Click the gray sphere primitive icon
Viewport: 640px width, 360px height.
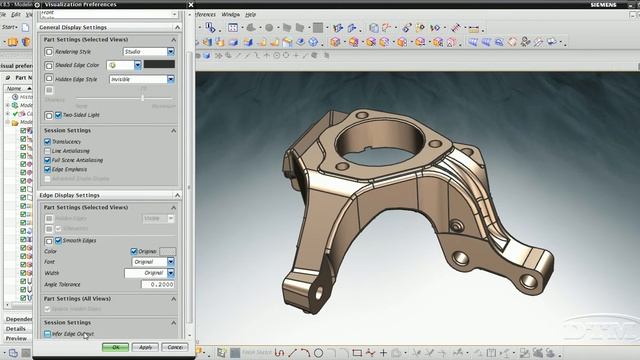click(x=269, y=28)
